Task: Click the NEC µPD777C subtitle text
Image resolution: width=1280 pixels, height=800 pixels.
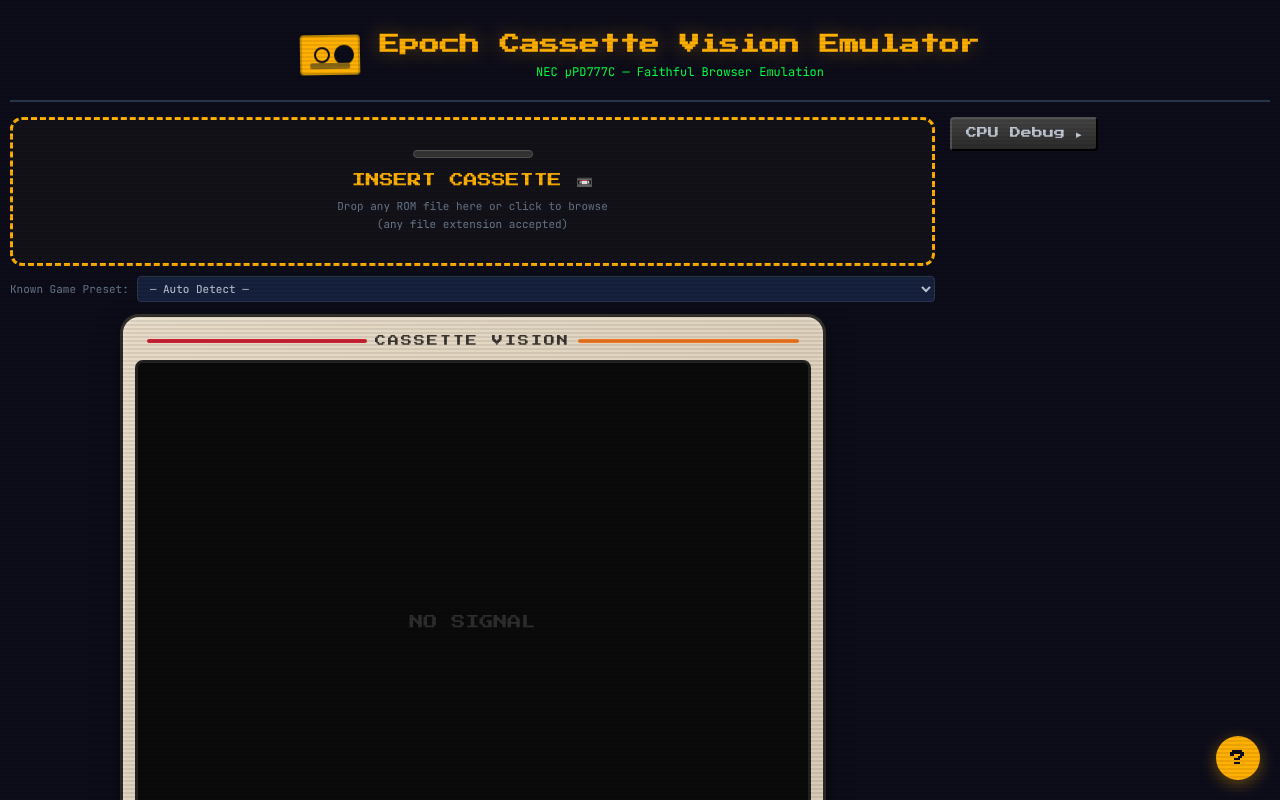Action: pyautogui.click(x=680, y=71)
